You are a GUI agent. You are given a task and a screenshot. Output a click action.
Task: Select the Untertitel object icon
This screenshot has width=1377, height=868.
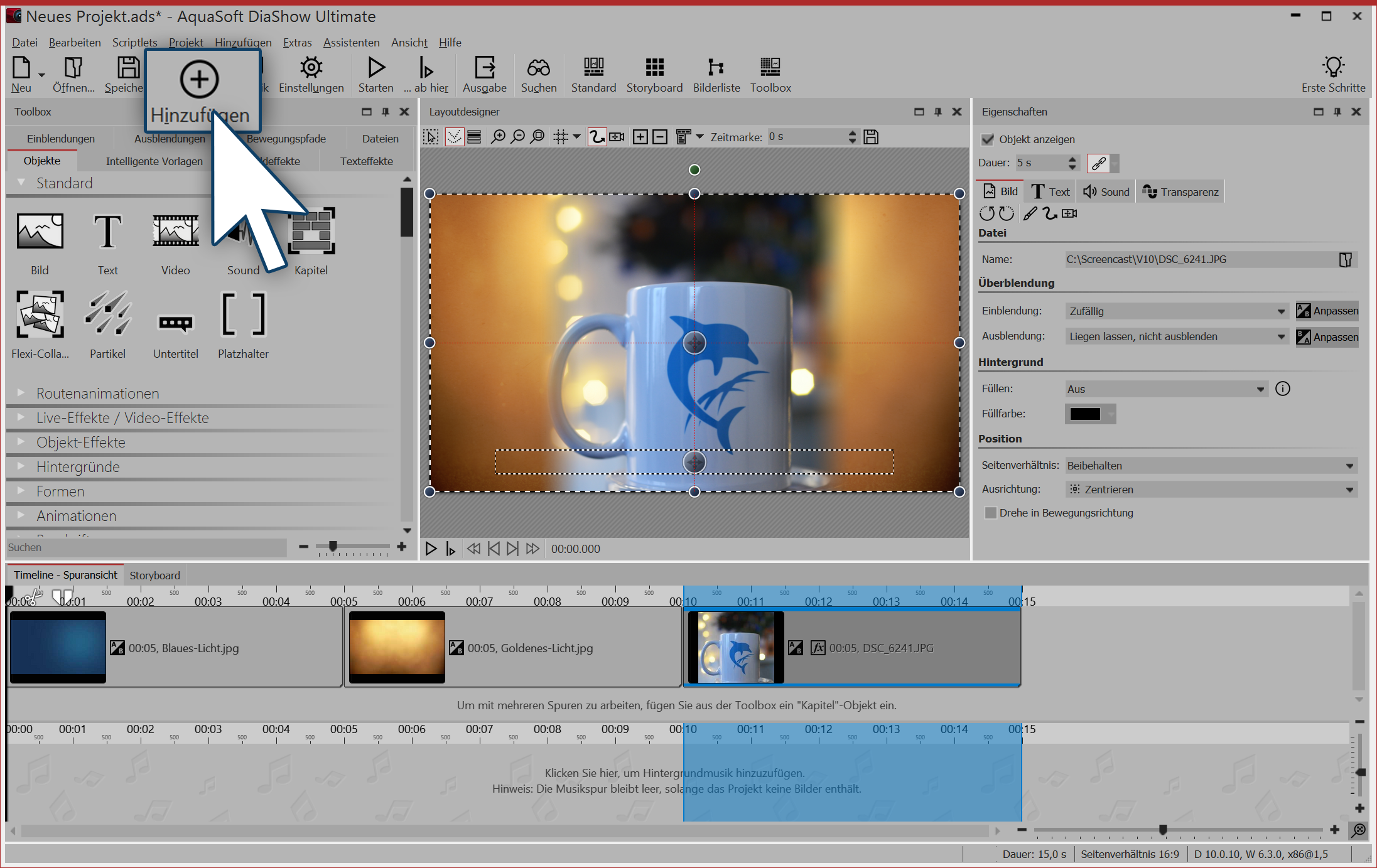175,322
